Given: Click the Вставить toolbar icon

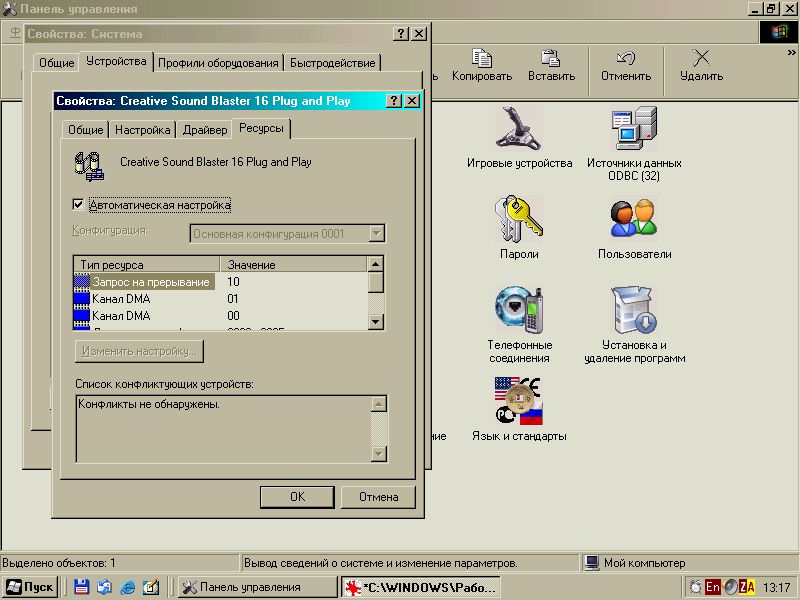Looking at the screenshot, I should click(551, 58).
